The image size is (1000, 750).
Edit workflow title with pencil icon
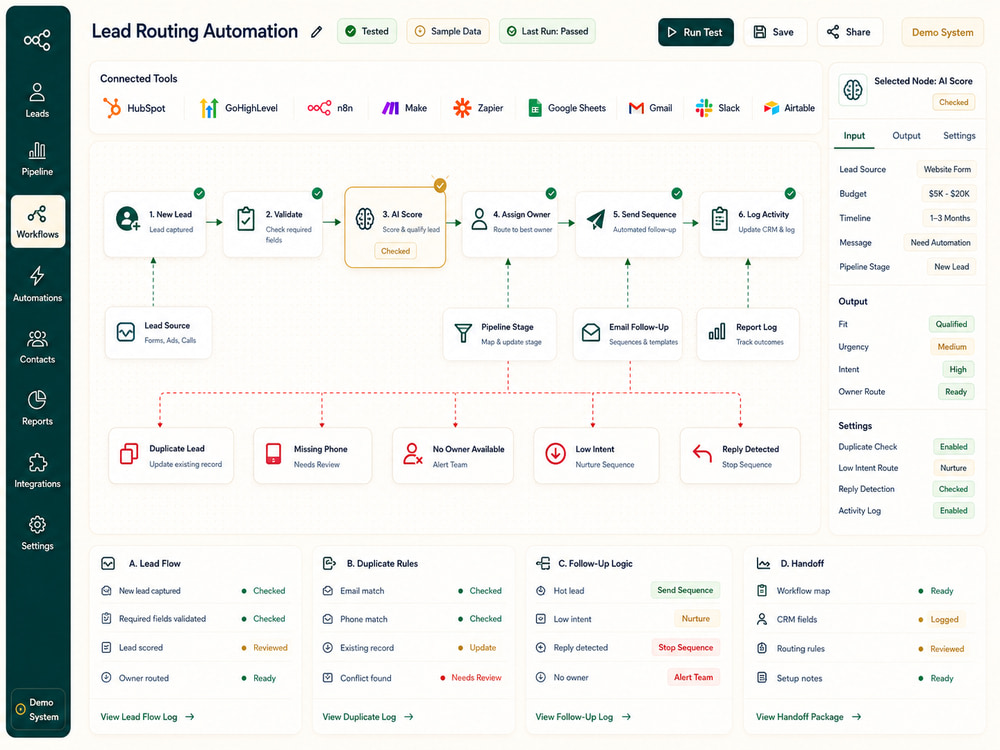tap(316, 32)
